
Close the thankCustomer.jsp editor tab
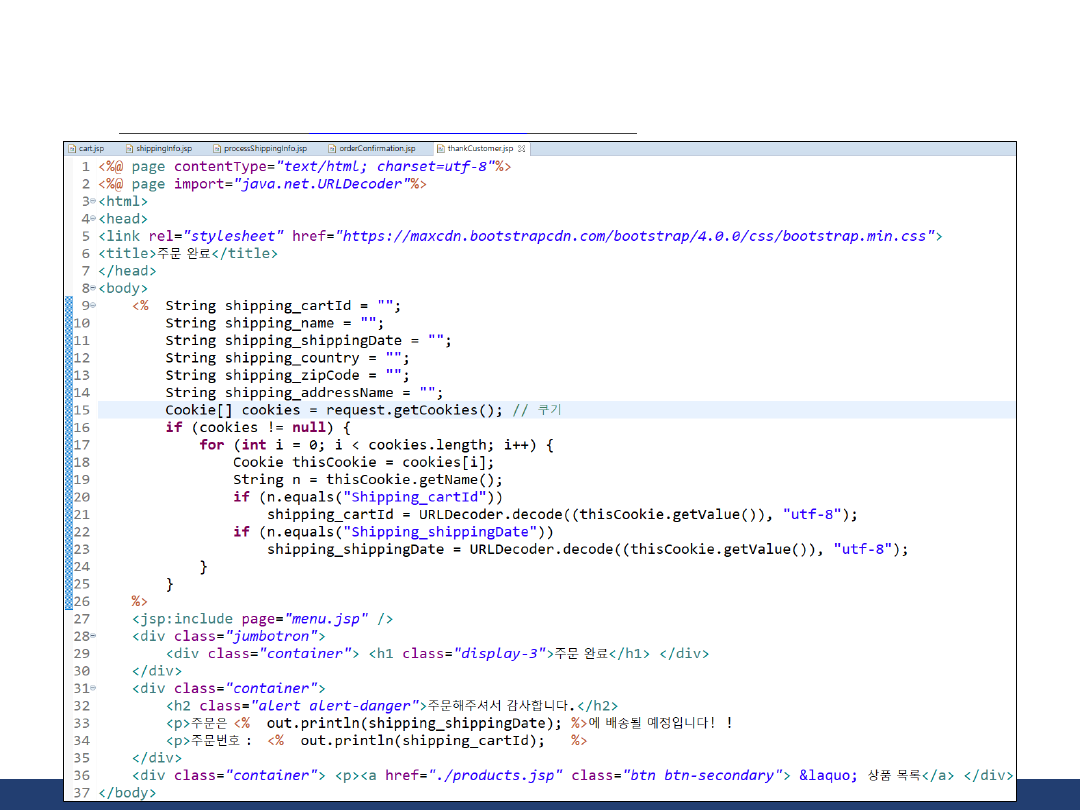click(522, 149)
